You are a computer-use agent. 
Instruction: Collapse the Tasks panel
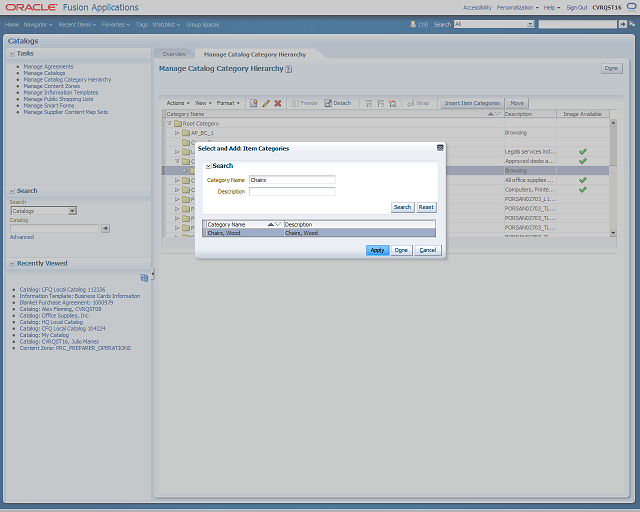pyautogui.click(x=12, y=53)
